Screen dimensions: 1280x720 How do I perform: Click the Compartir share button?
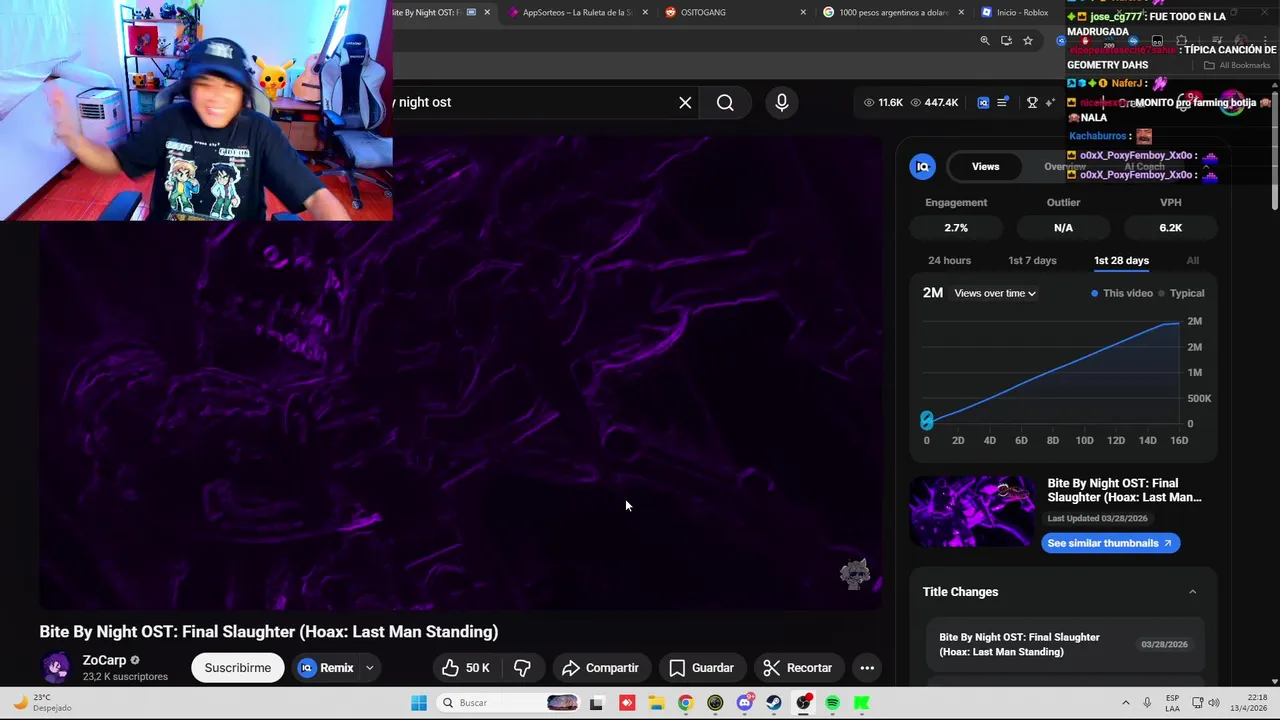[x=599, y=668]
